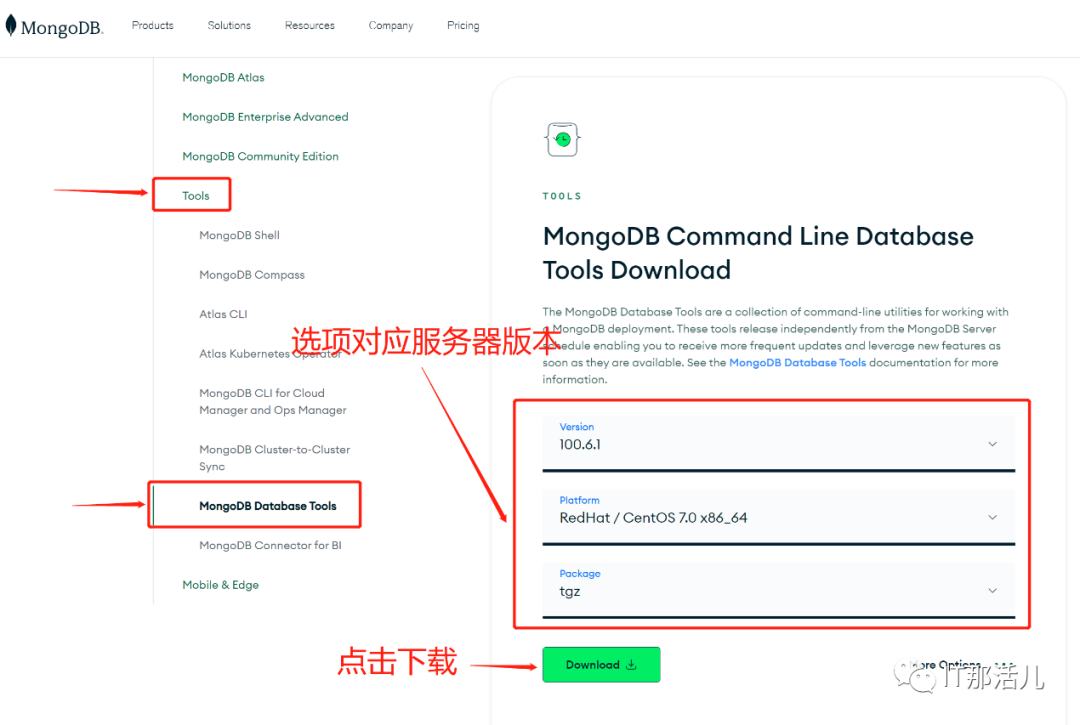Click the Download button
Viewport: 1080px width, 725px height.
pyautogui.click(x=601, y=664)
